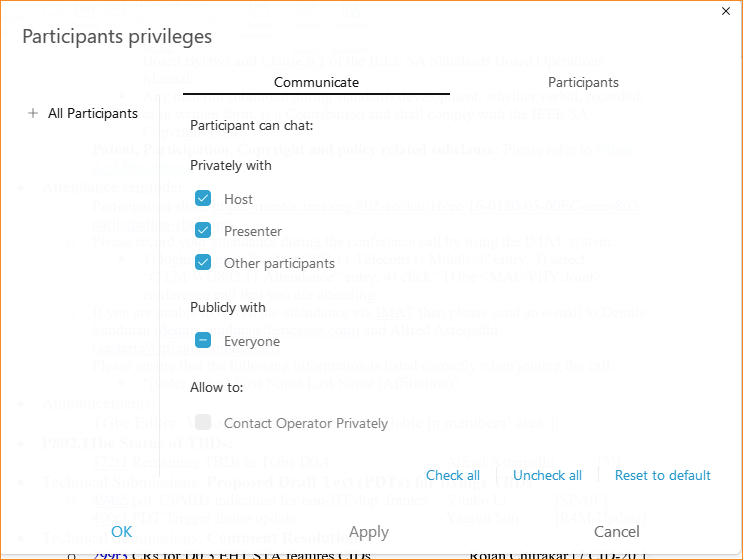This screenshot has width=743, height=560.
Task: Expand the All Participants plus icon
Action: [x=33, y=113]
